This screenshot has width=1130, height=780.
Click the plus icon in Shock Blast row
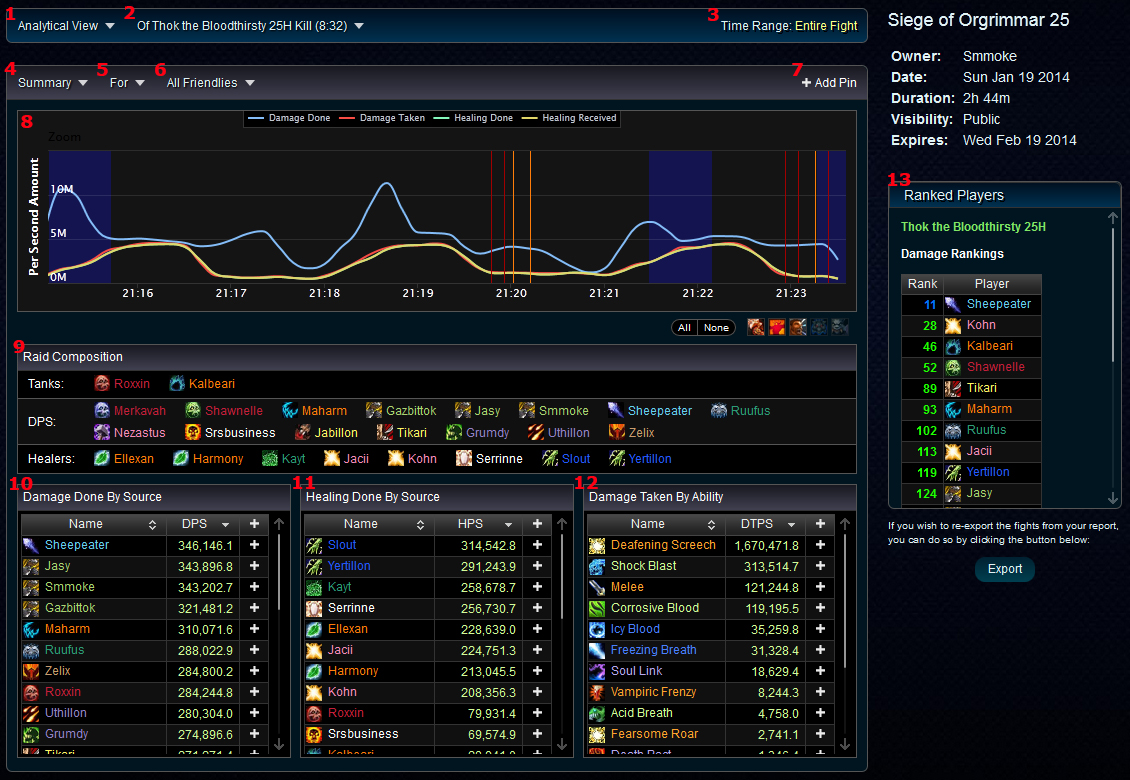(x=820, y=566)
